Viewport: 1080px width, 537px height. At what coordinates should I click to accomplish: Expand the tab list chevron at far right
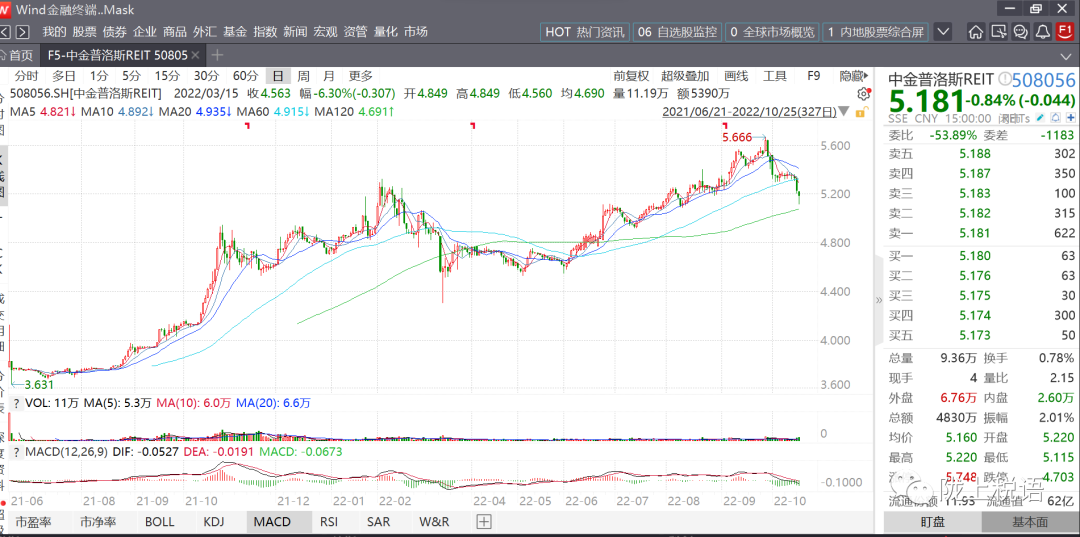(x=1066, y=56)
